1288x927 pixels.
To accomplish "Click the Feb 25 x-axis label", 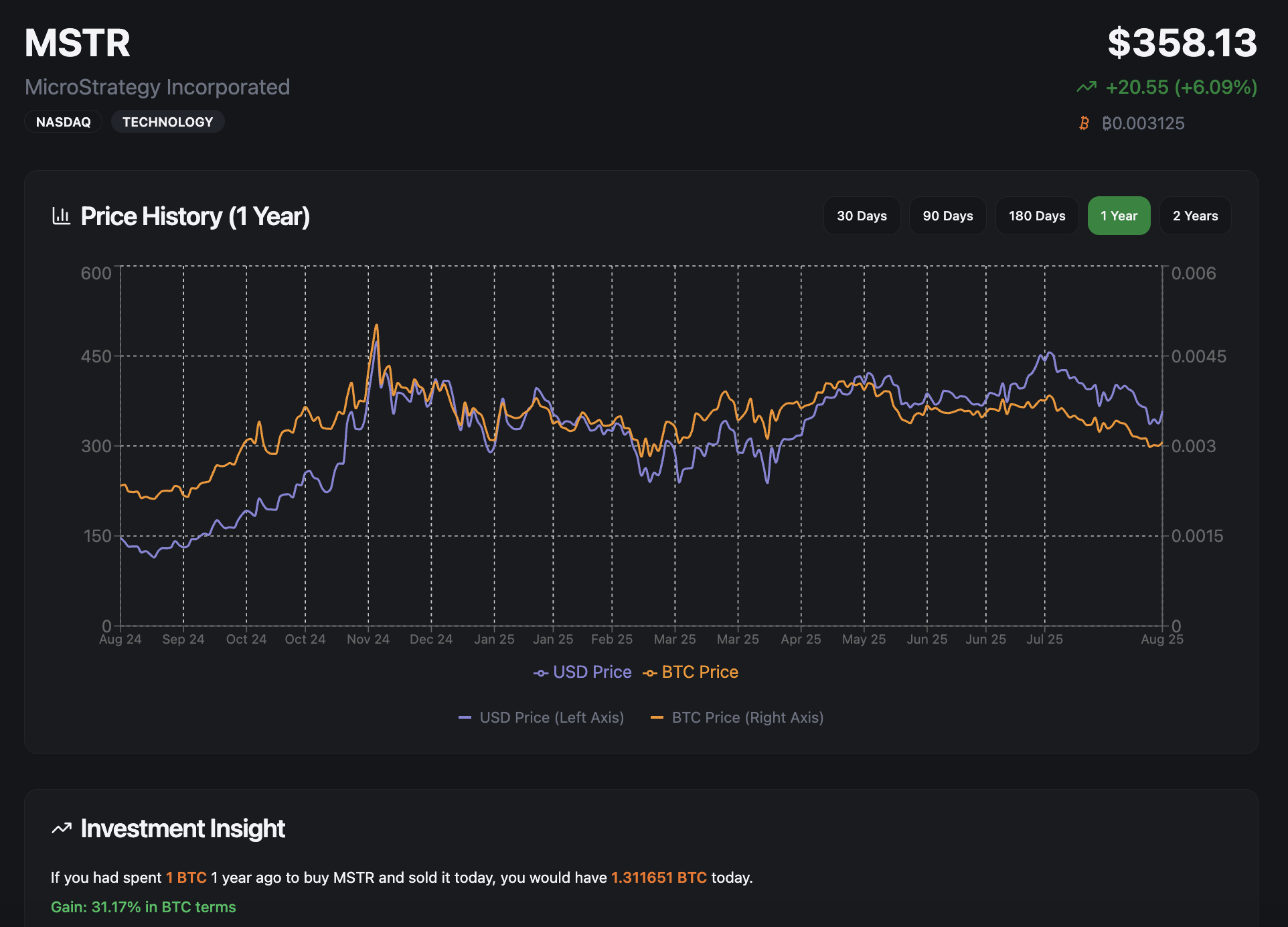I will (x=612, y=639).
